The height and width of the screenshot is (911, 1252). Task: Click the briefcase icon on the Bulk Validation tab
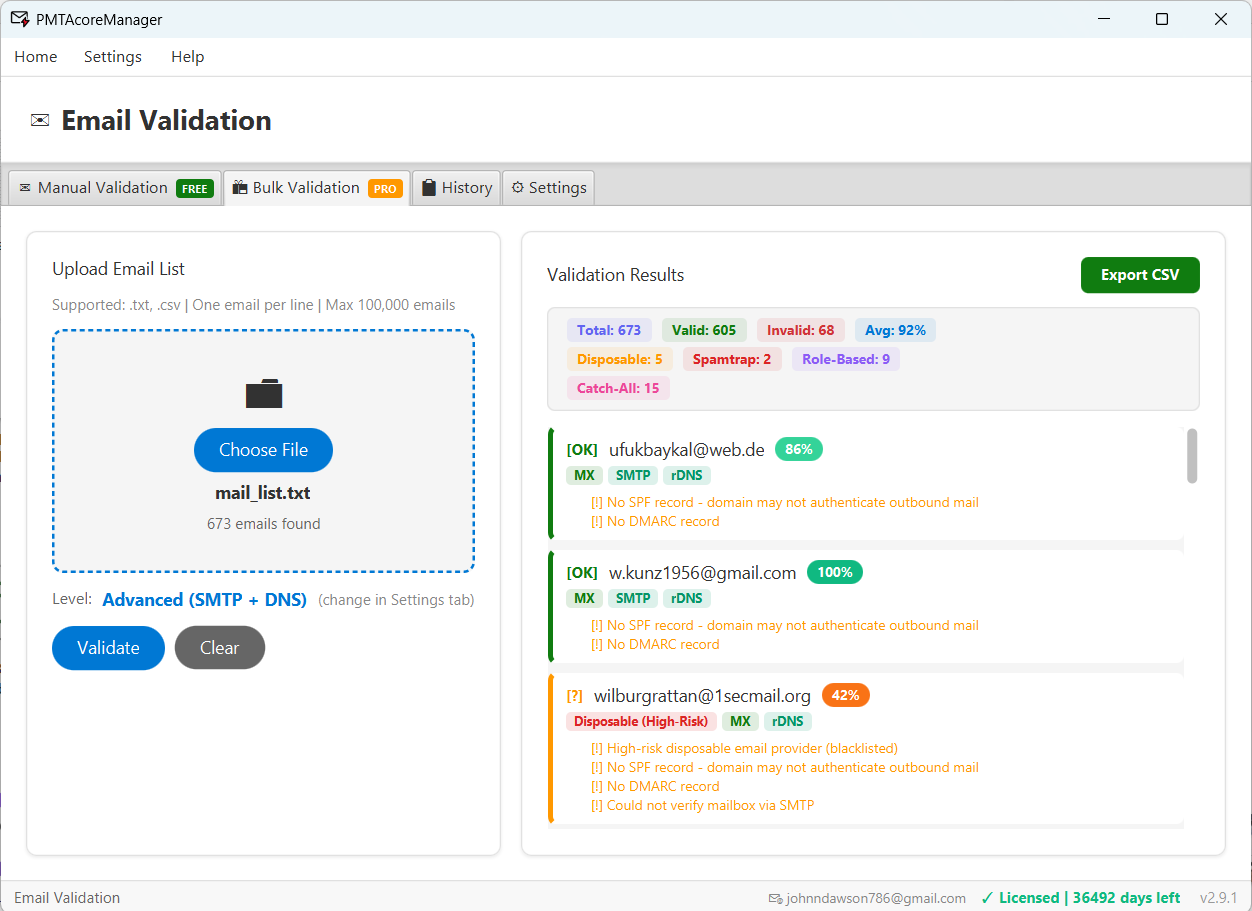pyautogui.click(x=239, y=187)
